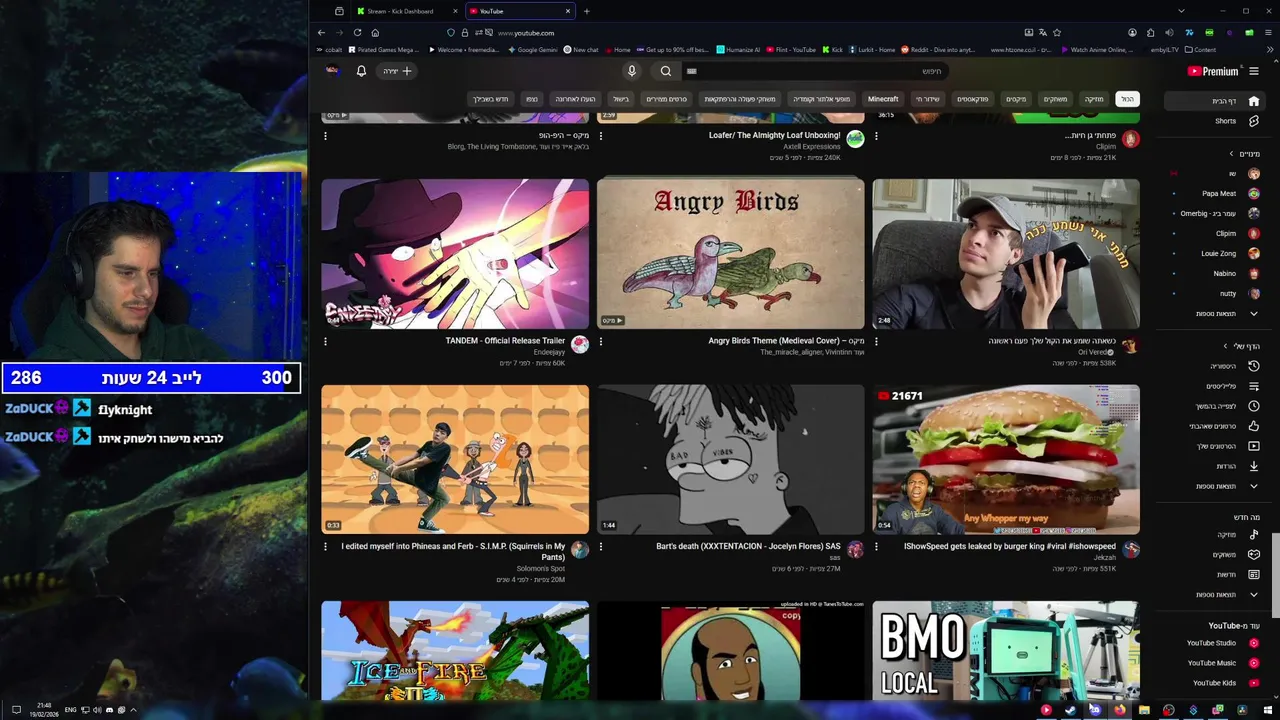The image size is (1280, 720).
Task: Reload the page in browser toolbar
Action: tap(357, 33)
